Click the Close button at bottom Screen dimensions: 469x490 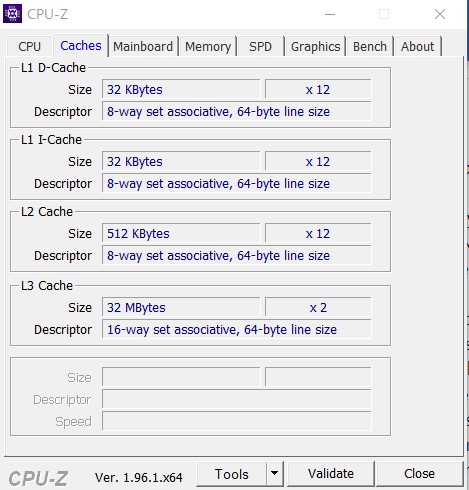click(x=419, y=474)
